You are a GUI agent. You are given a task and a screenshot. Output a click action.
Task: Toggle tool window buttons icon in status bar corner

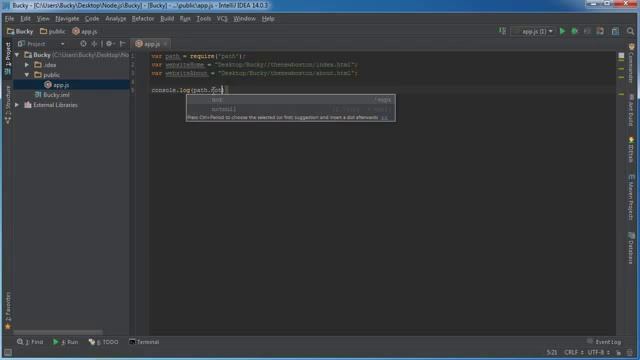pos(8,352)
